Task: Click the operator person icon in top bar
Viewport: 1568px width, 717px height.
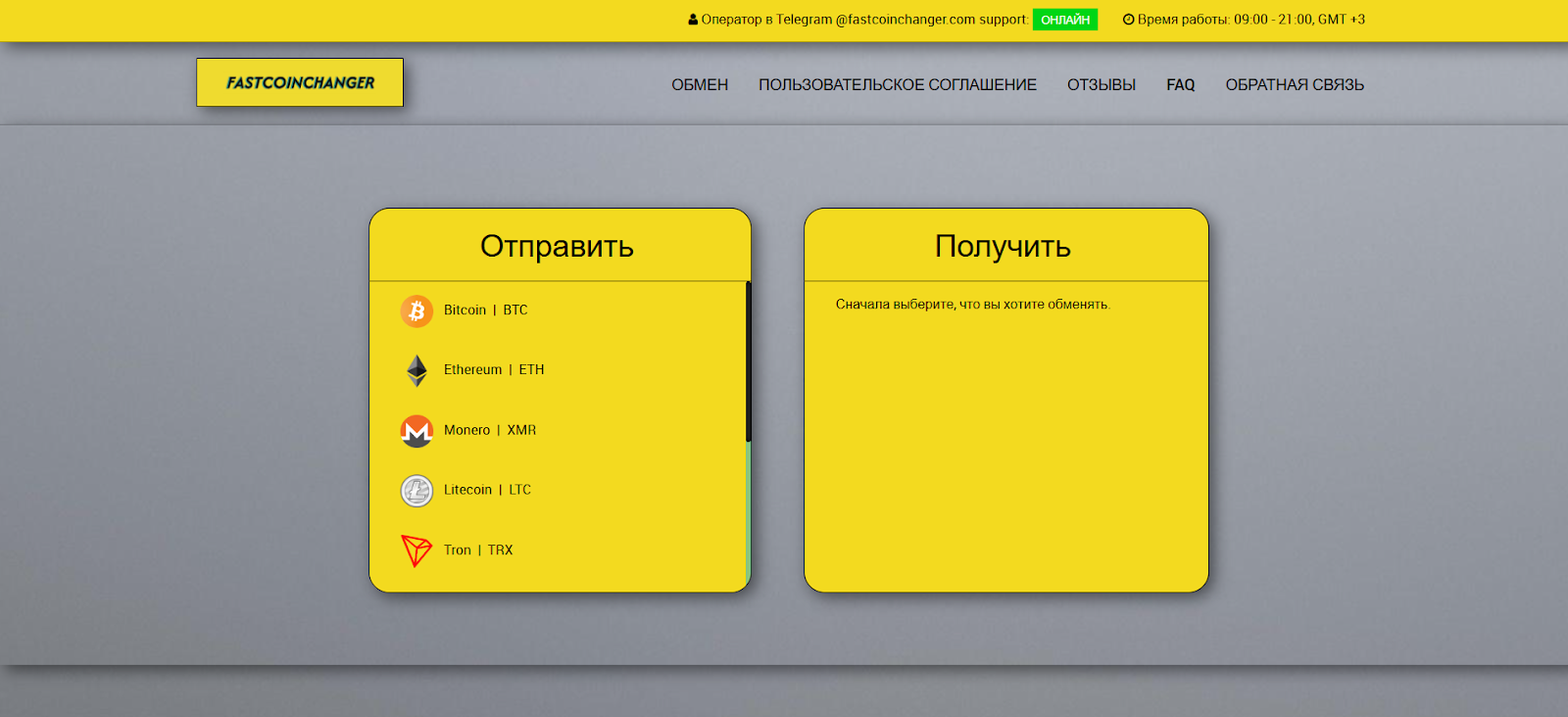Action: point(693,20)
